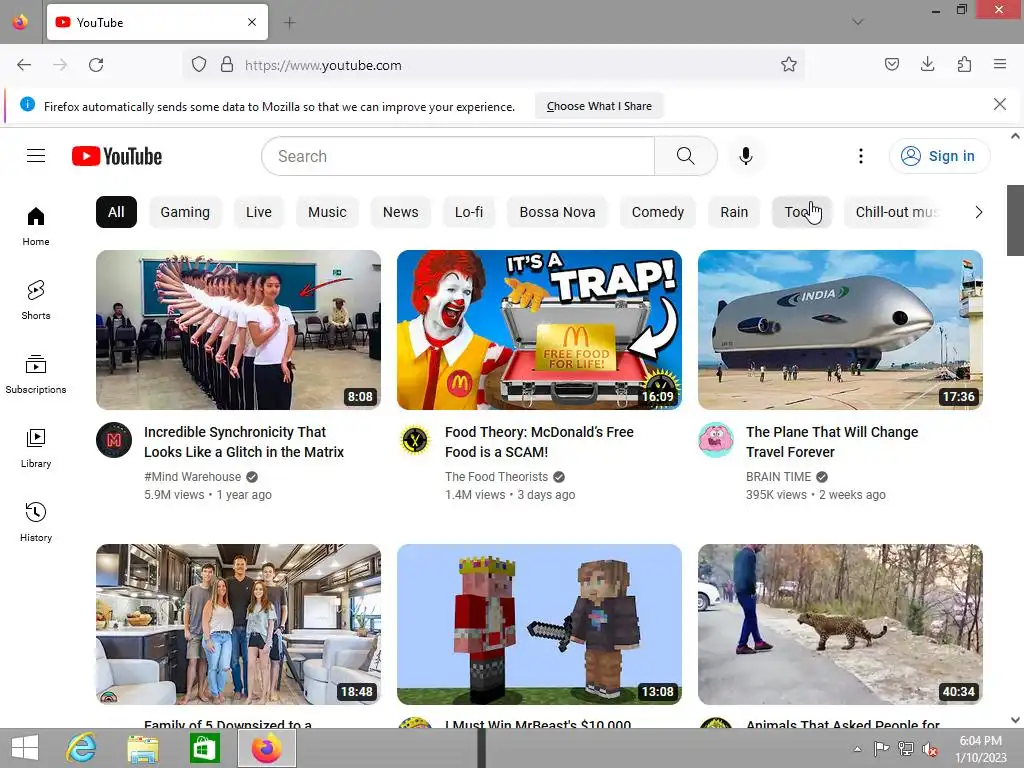Play the Ronald McDonald trap thumbnail
Screen dimensions: 1024x768
539,330
